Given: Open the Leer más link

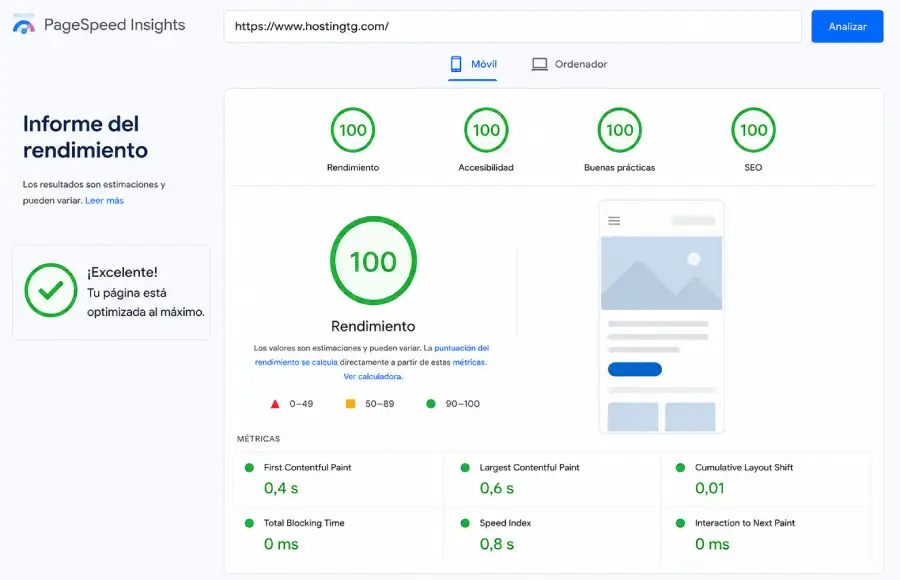Looking at the screenshot, I should (104, 200).
